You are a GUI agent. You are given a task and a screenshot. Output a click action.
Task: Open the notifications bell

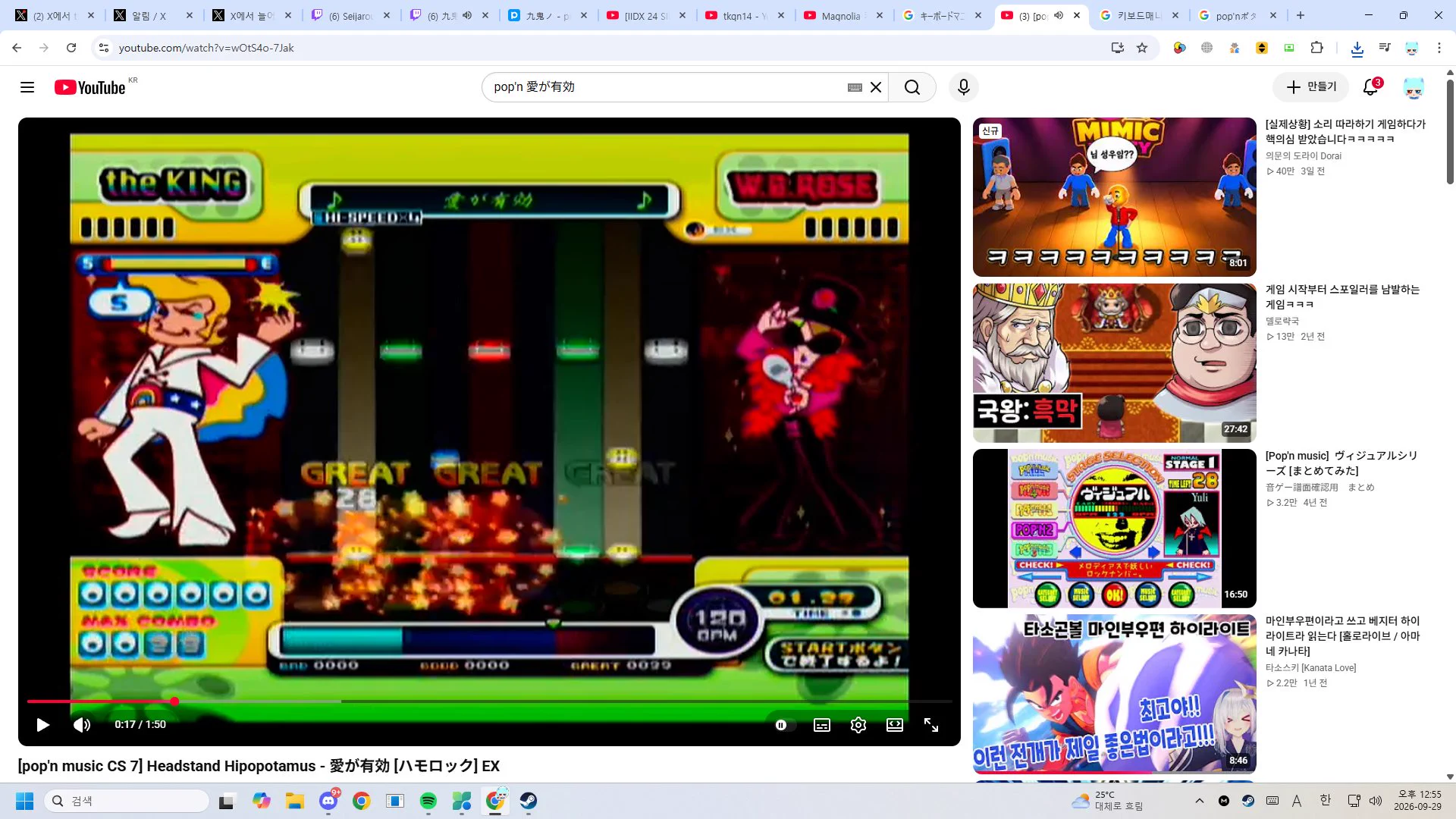(1370, 87)
